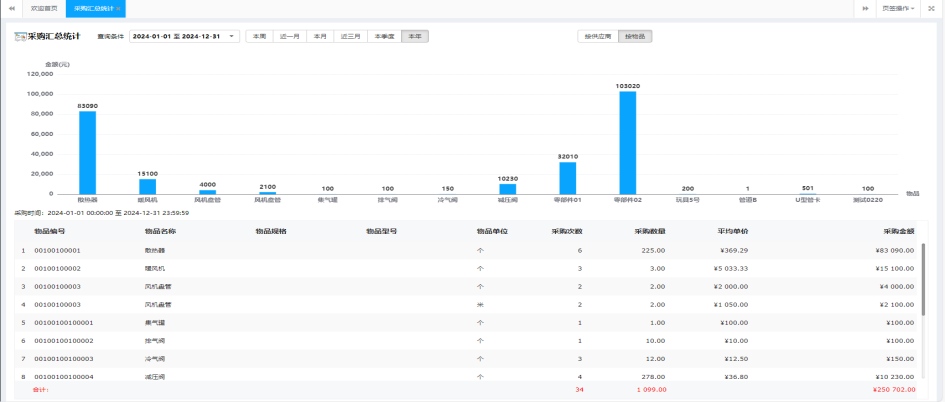Click the U型管卡 axis label
This screenshot has height=402, width=945.
[808, 199]
